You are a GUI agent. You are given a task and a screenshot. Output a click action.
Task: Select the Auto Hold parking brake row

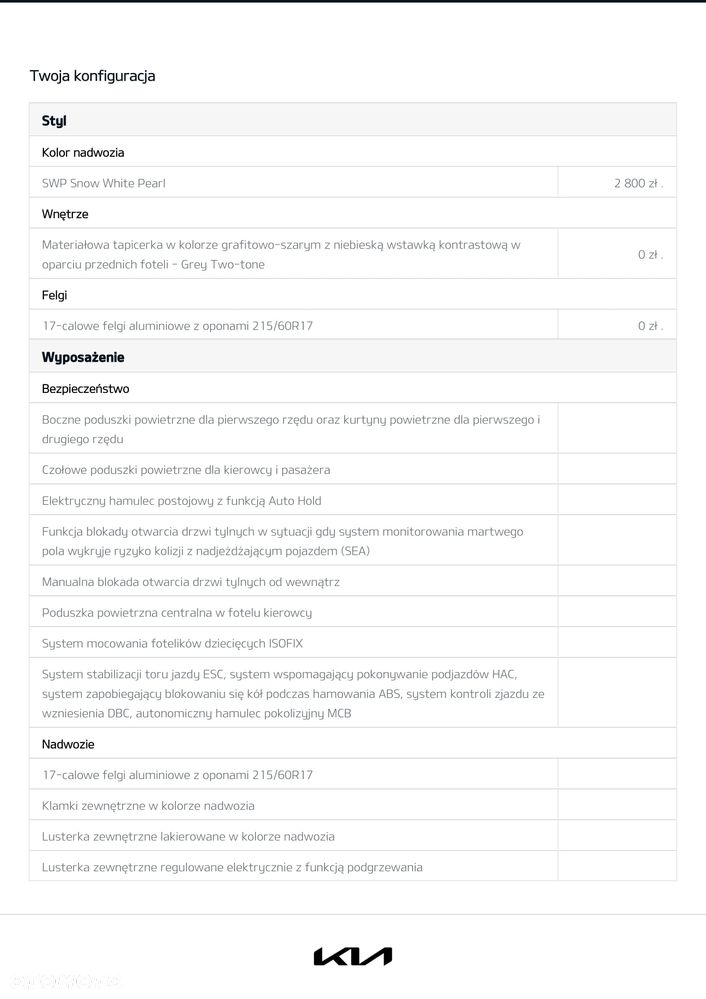(x=182, y=501)
